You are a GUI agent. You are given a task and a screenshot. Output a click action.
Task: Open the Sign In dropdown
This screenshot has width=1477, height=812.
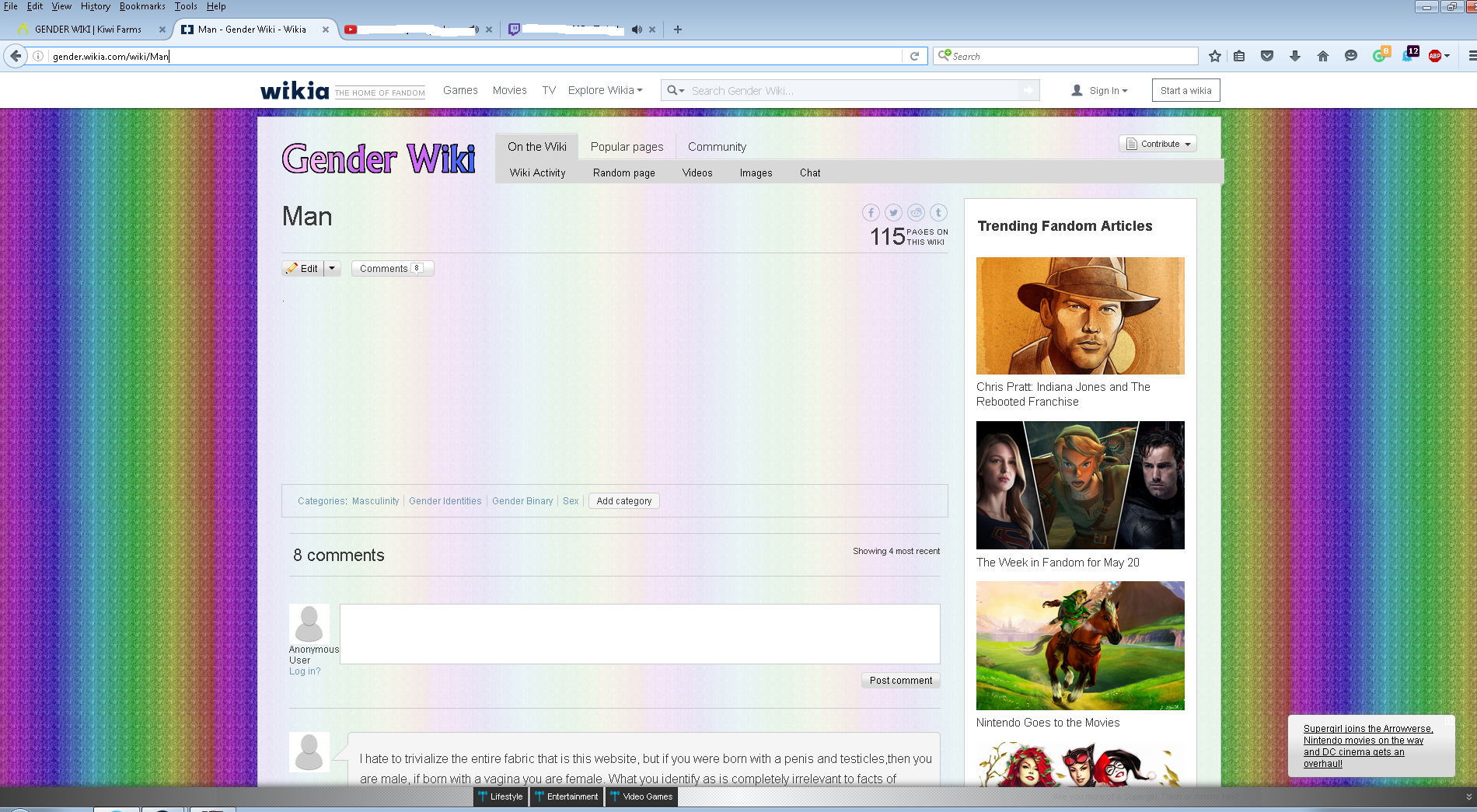click(x=1099, y=90)
